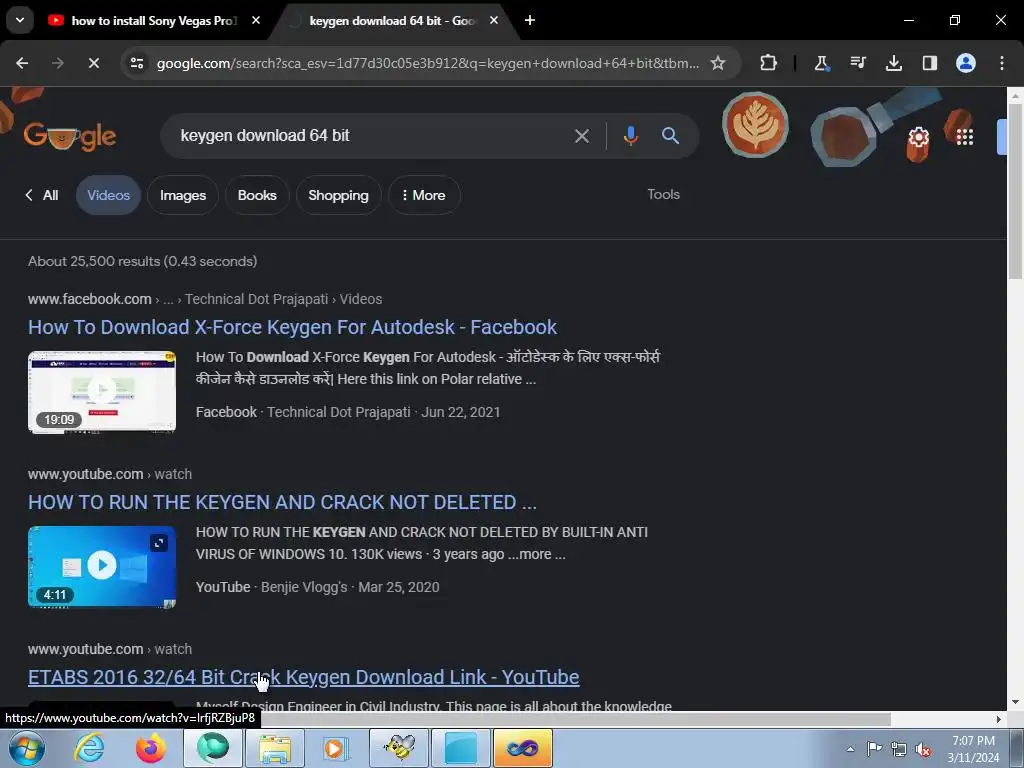Switch to the Sony Vegas Pro YouTube tab
Viewport: 1024px width, 768px height.
(x=153, y=20)
